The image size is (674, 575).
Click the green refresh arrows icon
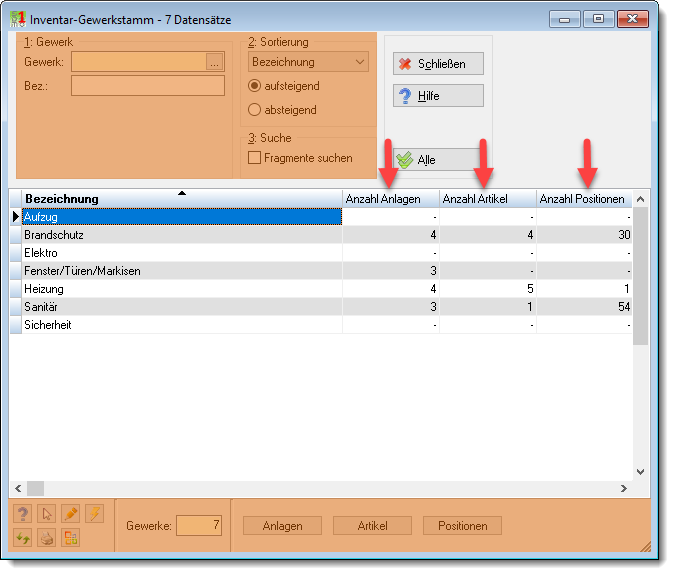[23, 538]
